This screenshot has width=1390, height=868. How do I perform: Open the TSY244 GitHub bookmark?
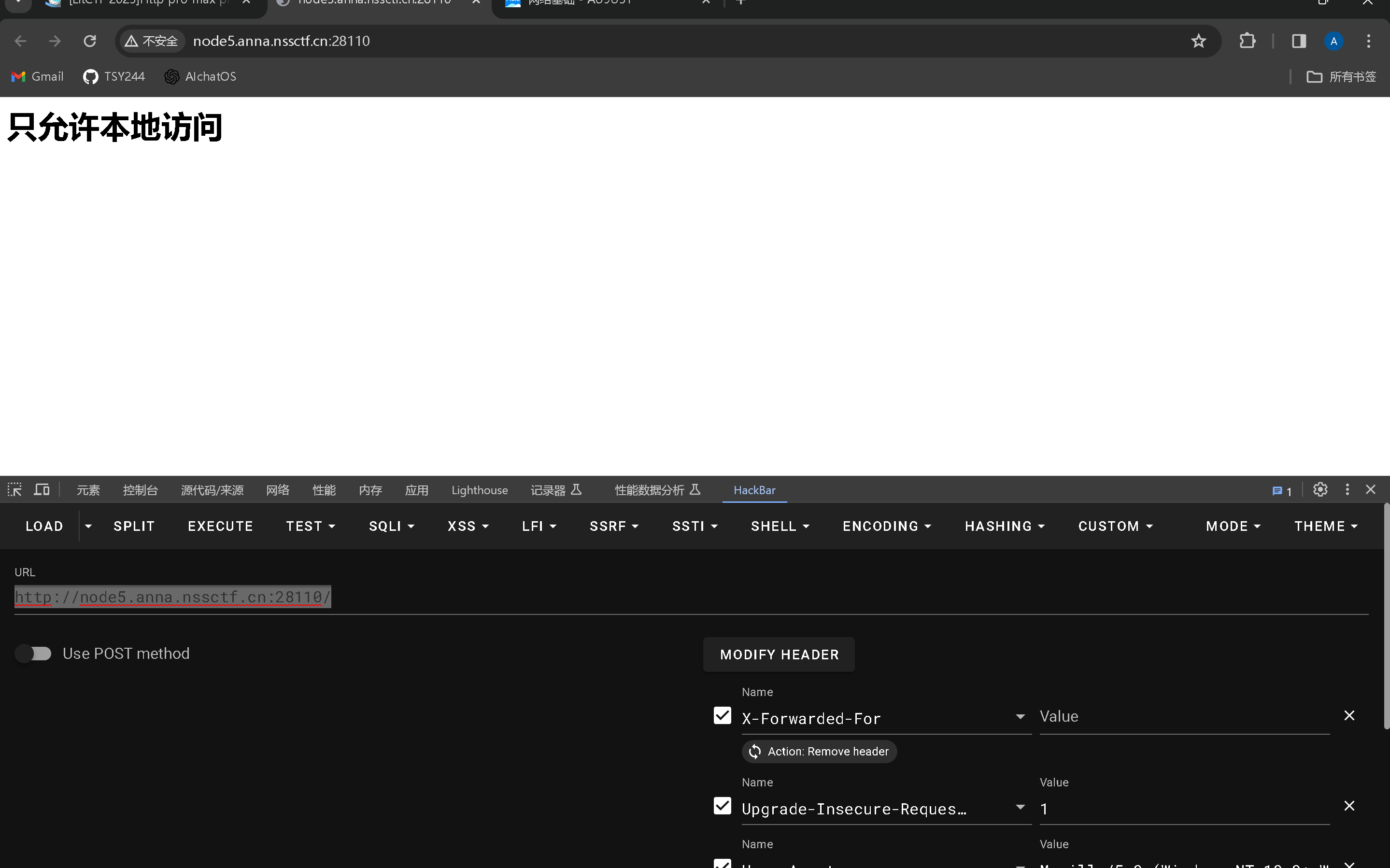click(114, 76)
